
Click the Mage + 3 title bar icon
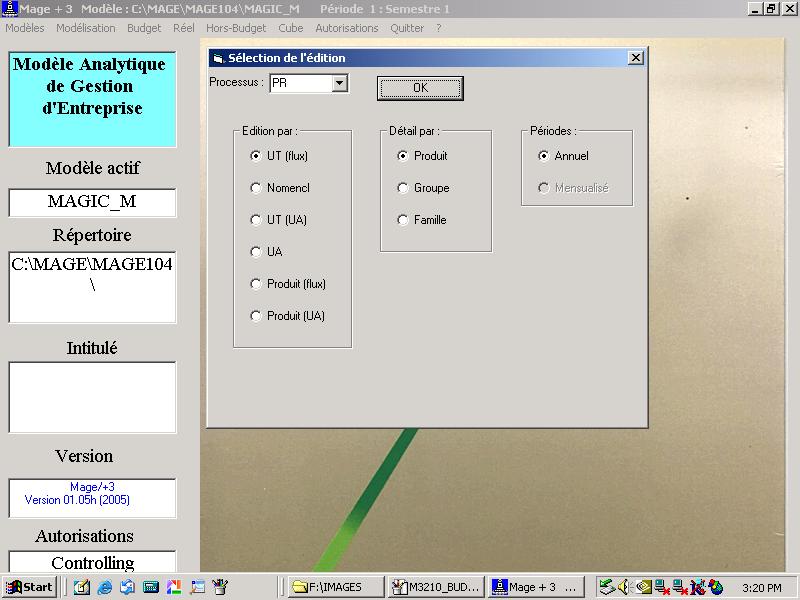tap(9, 9)
